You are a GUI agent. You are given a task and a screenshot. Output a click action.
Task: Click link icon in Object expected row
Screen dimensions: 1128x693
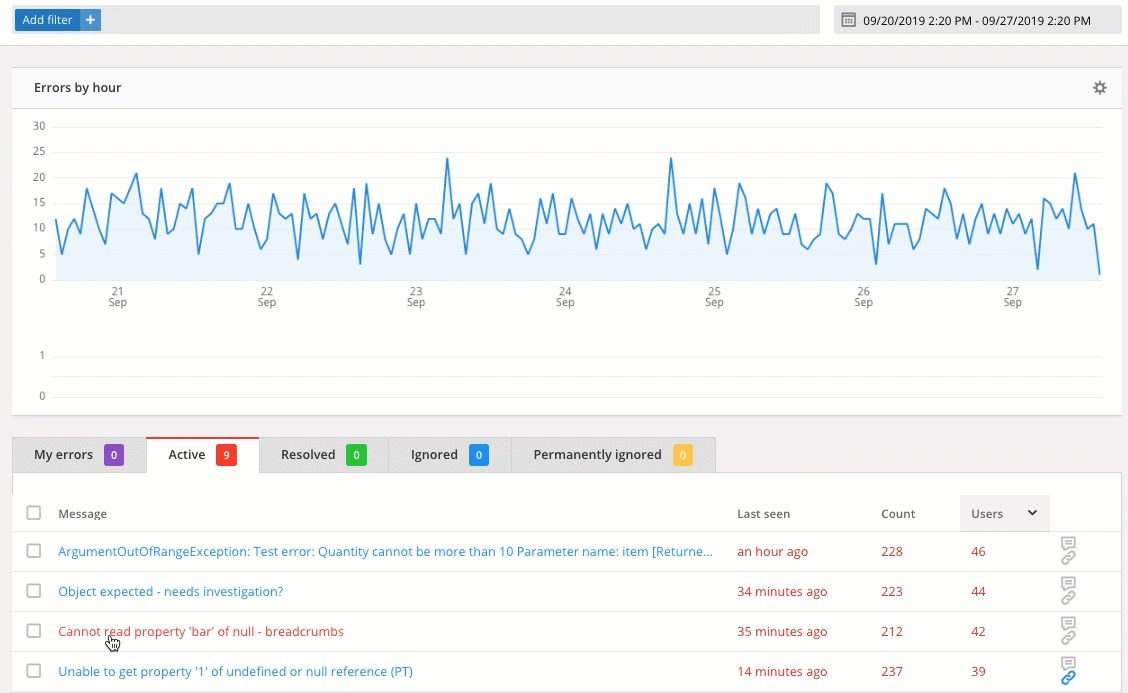[1068, 598]
